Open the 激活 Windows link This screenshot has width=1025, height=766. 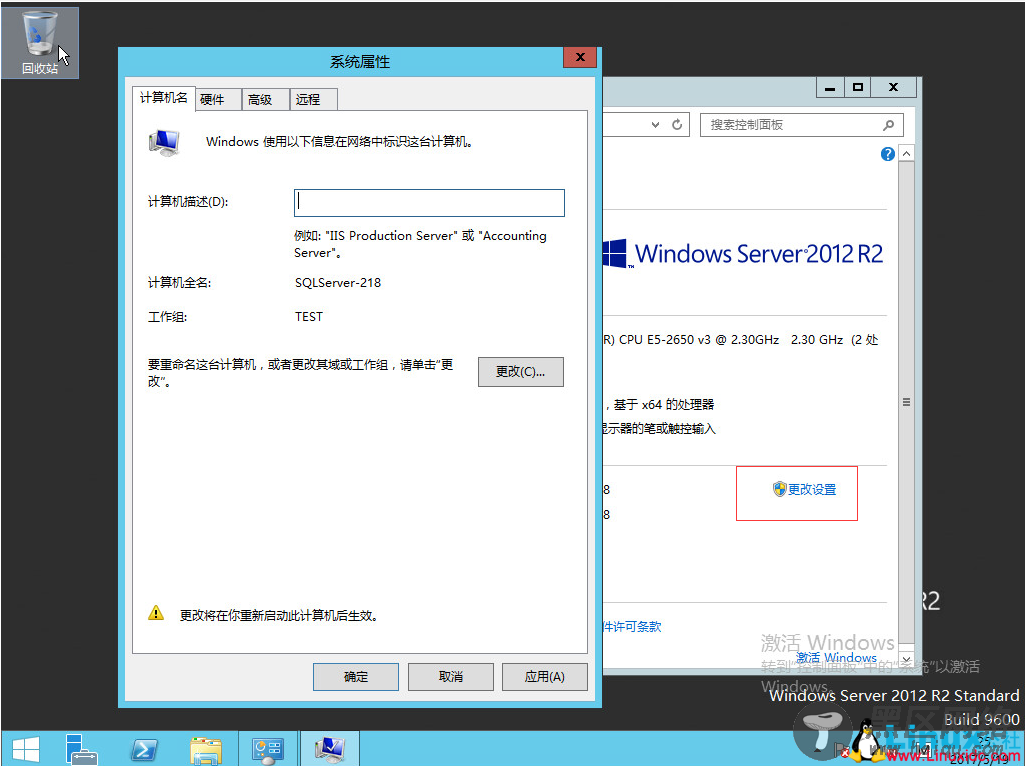coord(836,658)
